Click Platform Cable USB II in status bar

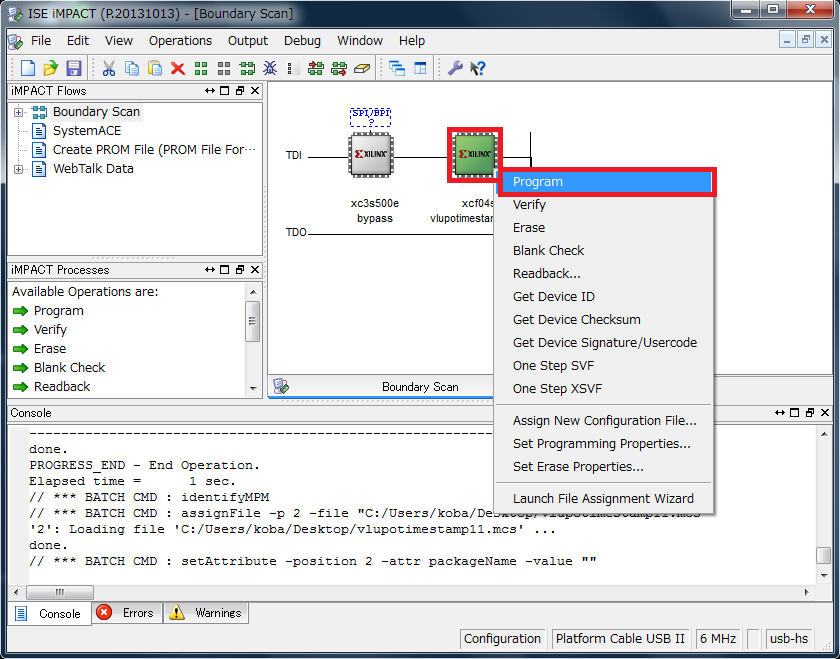(x=620, y=639)
